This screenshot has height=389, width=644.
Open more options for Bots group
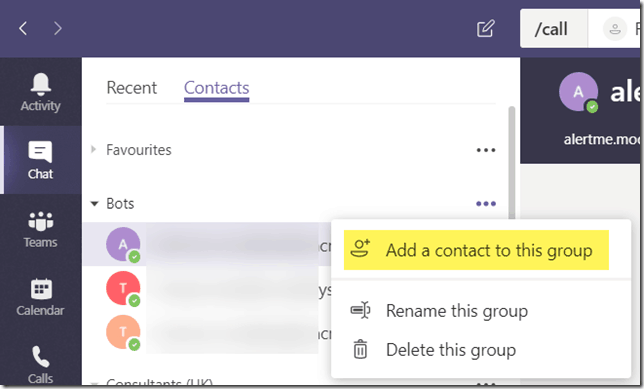point(486,203)
